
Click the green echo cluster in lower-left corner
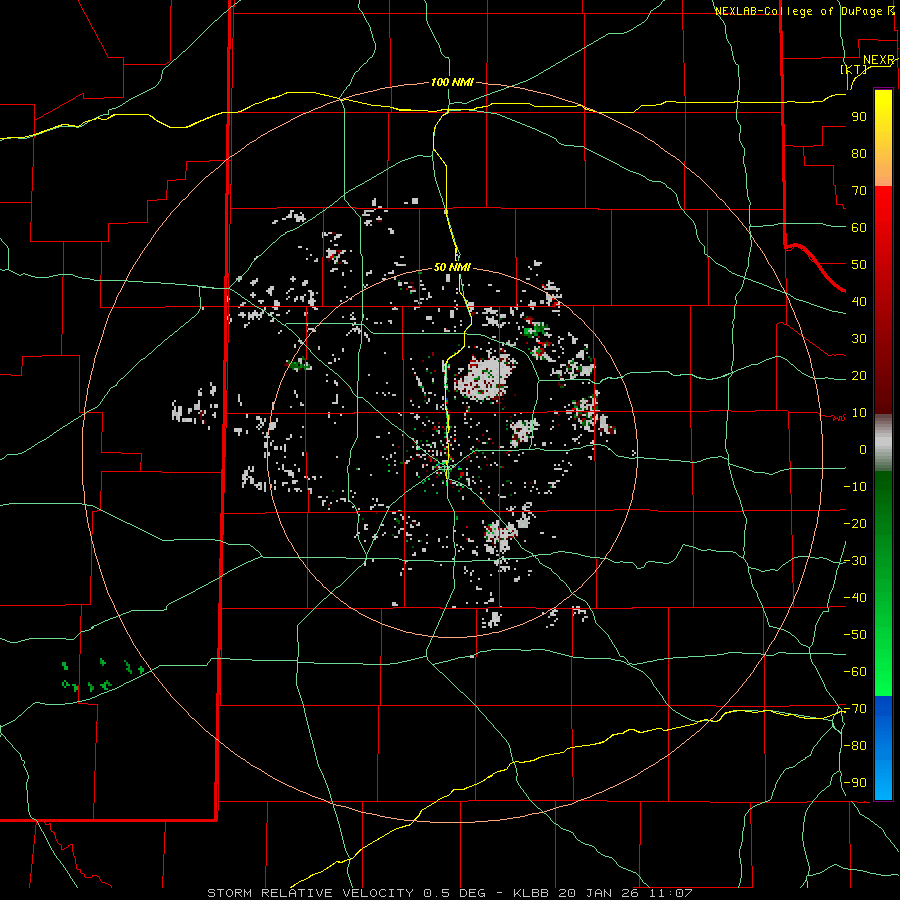[102, 676]
